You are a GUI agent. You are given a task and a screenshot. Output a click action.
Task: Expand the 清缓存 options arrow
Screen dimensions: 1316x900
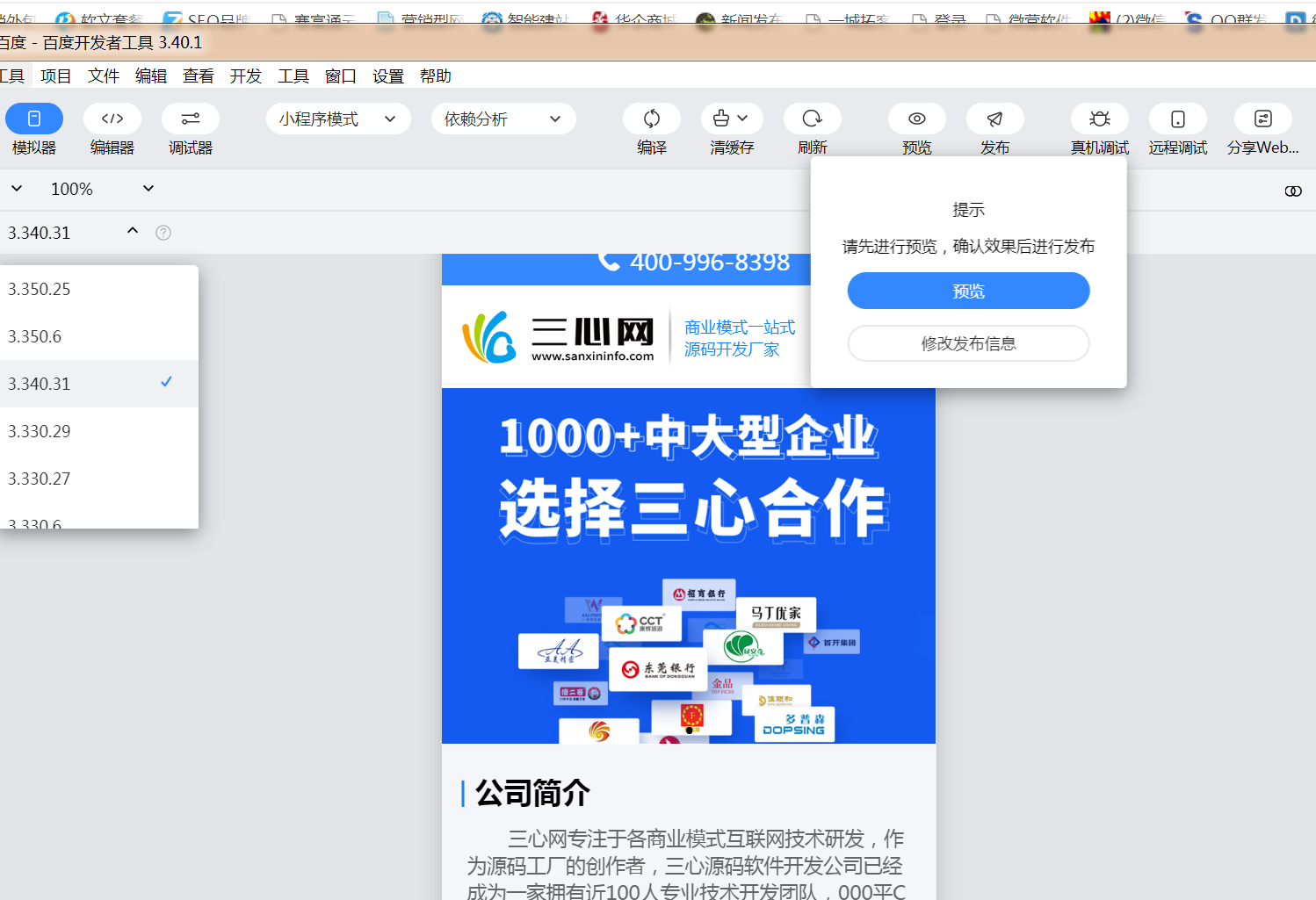point(743,119)
